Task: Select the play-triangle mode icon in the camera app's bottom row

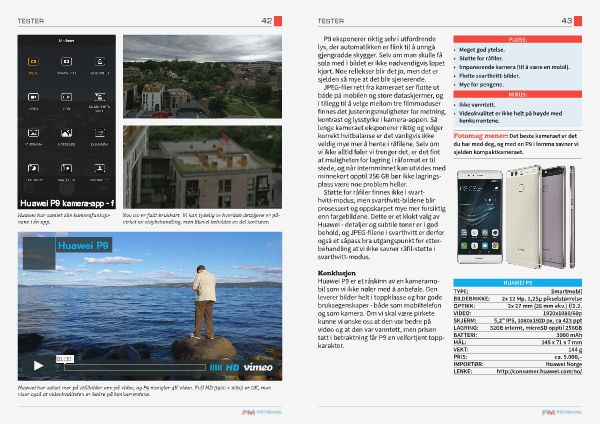Action: [x=66, y=168]
